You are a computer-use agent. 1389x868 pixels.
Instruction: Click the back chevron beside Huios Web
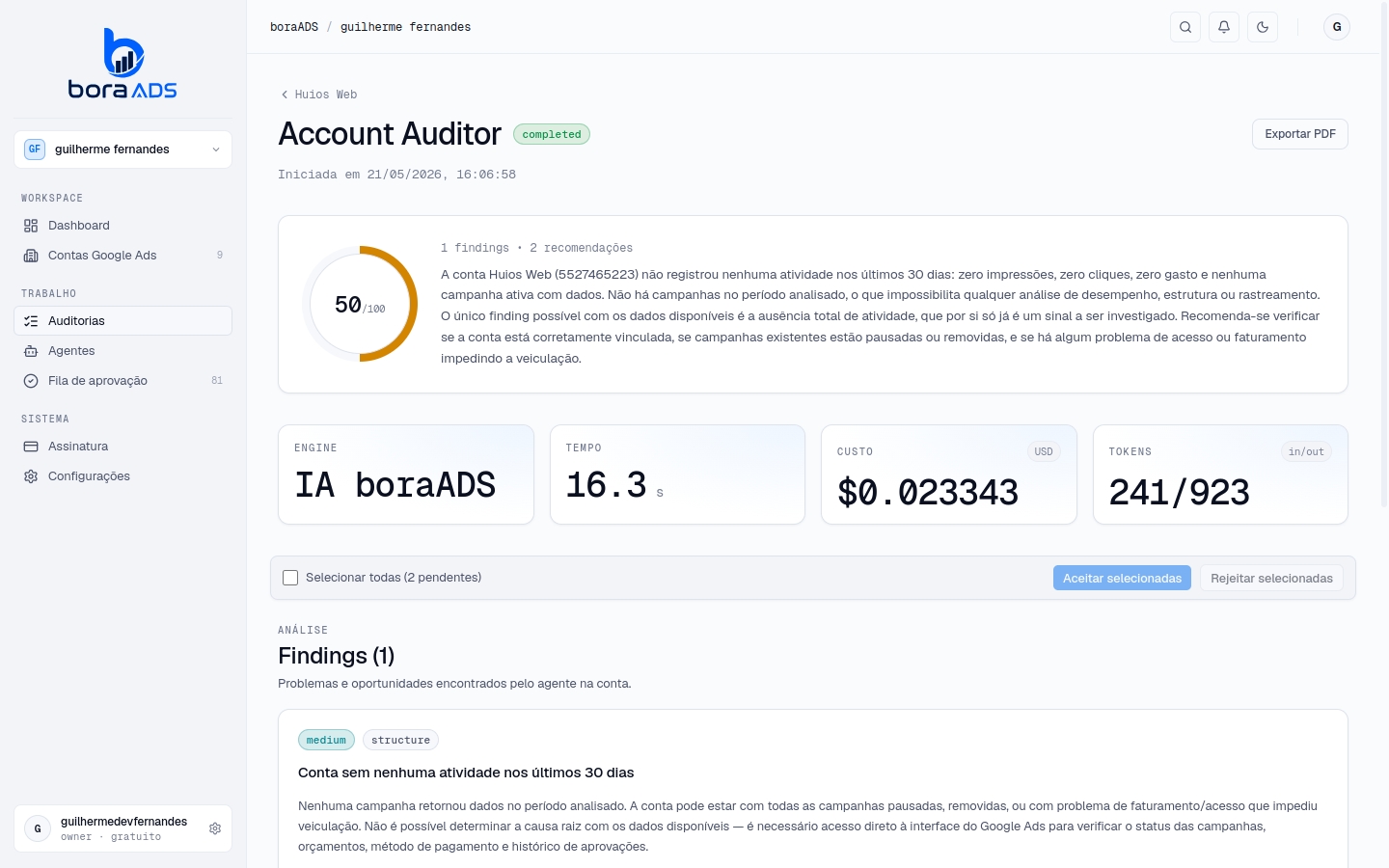point(285,95)
